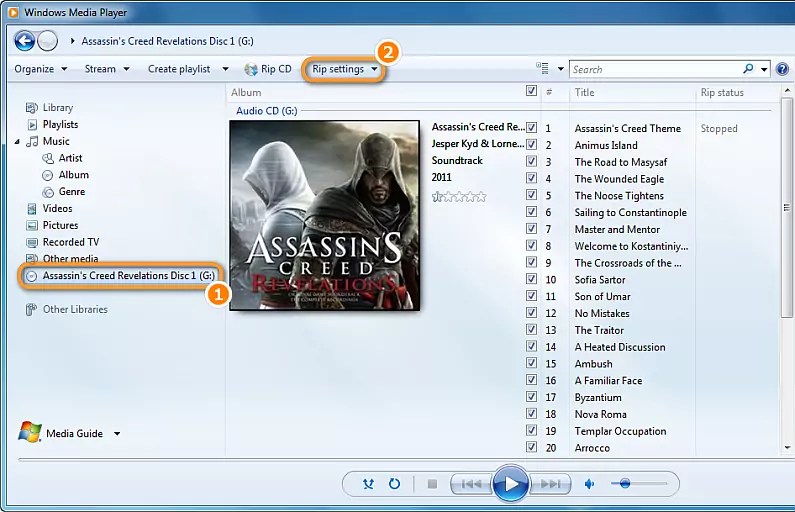This screenshot has width=795, height=512.
Task: Click the Create playlist button
Action: coord(179,69)
